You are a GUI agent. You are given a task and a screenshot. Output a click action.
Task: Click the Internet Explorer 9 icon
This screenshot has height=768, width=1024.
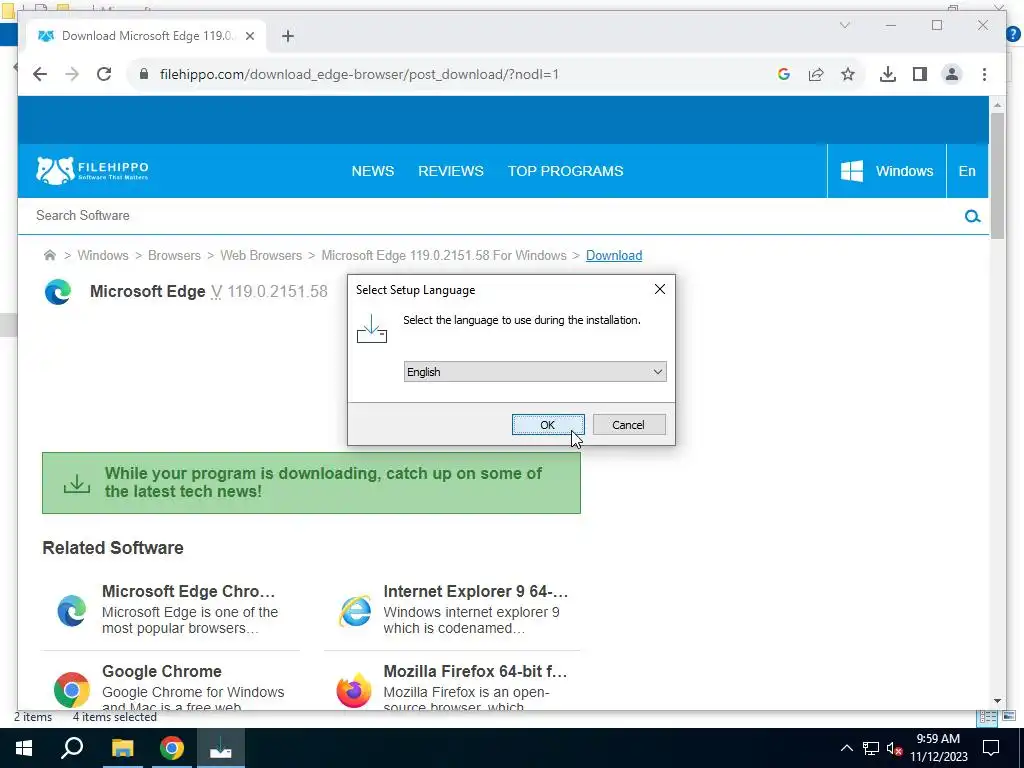(x=355, y=611)
